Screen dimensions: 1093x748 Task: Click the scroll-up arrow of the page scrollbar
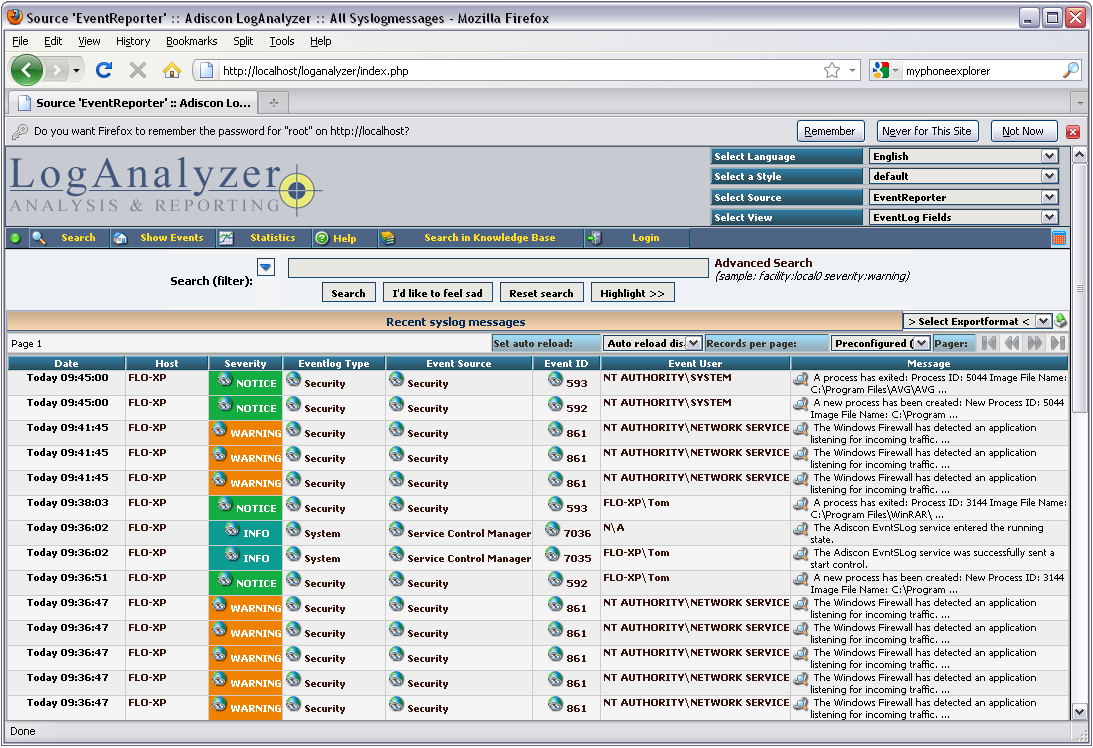[x=1079, y=155]
